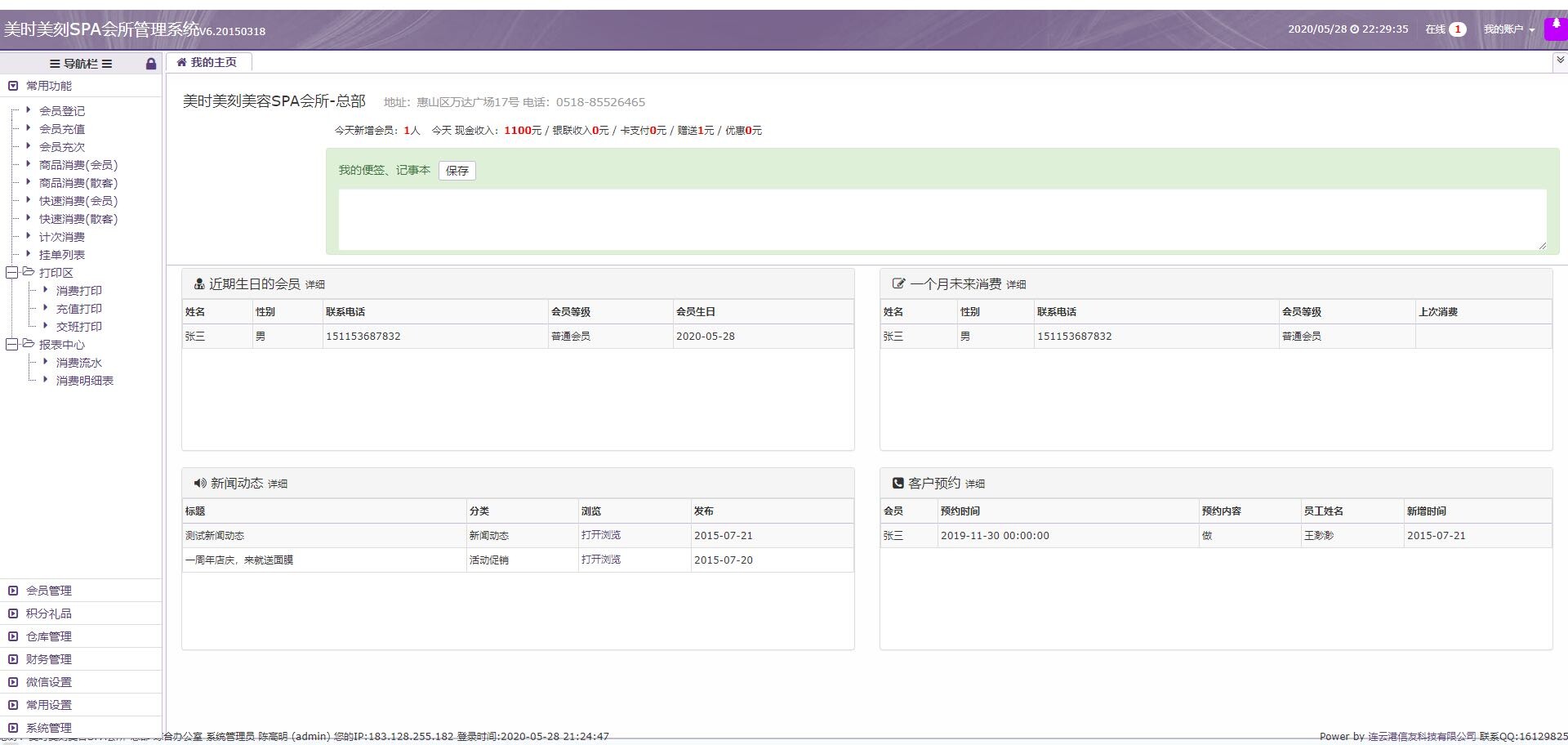Click news title 一周年店庆，来就送面膜
1568x745 pixels.
[x=239, y=560]
